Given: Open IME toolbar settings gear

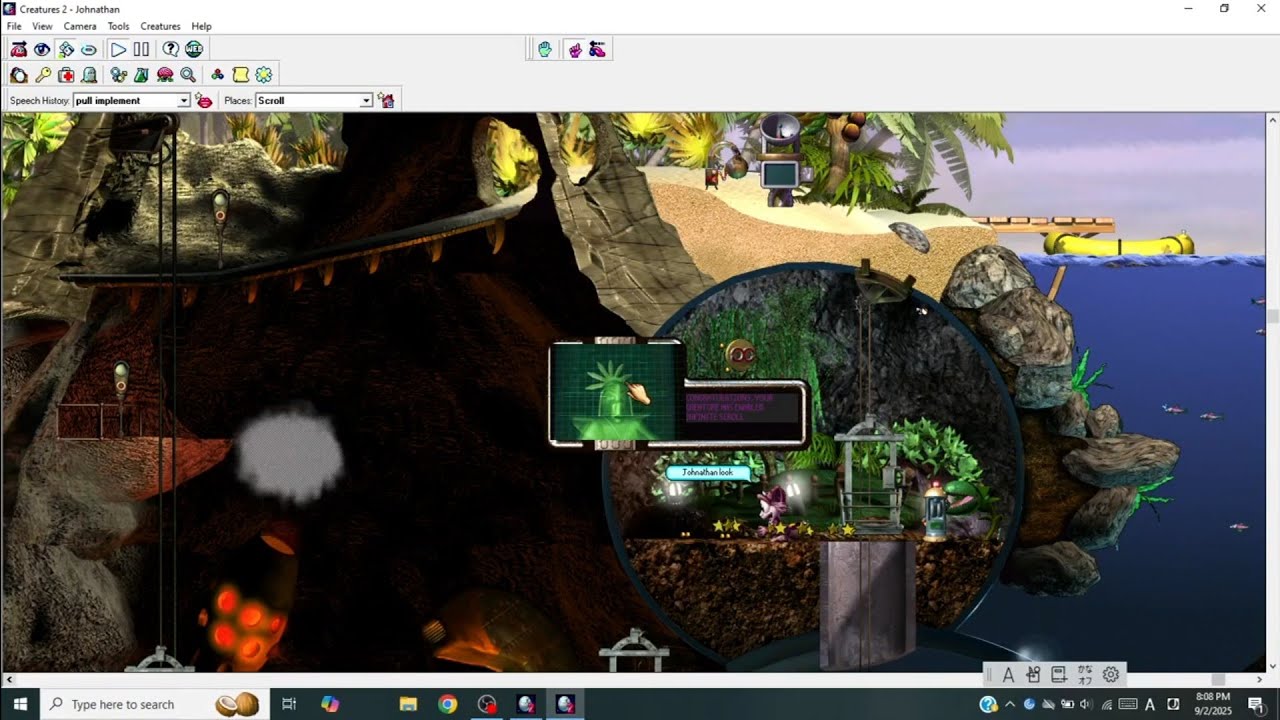Looking at the screenshot, I should 1110,675.
